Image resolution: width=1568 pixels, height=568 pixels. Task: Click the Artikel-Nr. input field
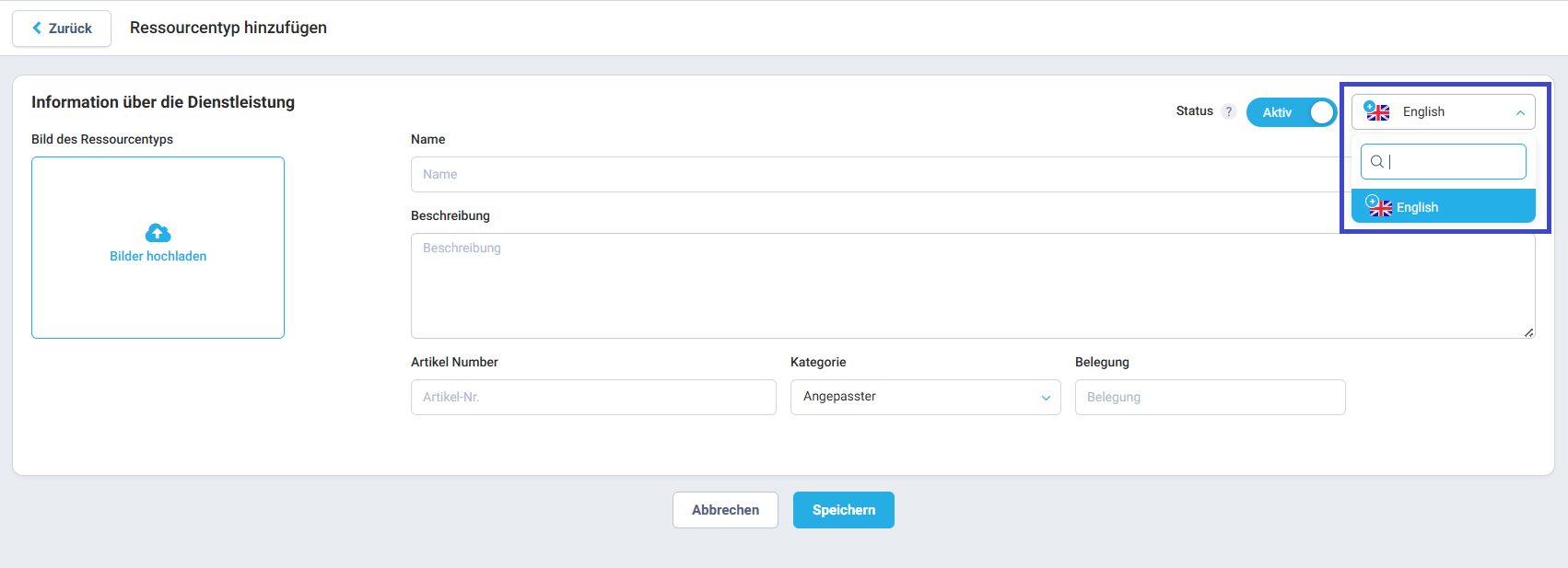[x=593, y=398]
